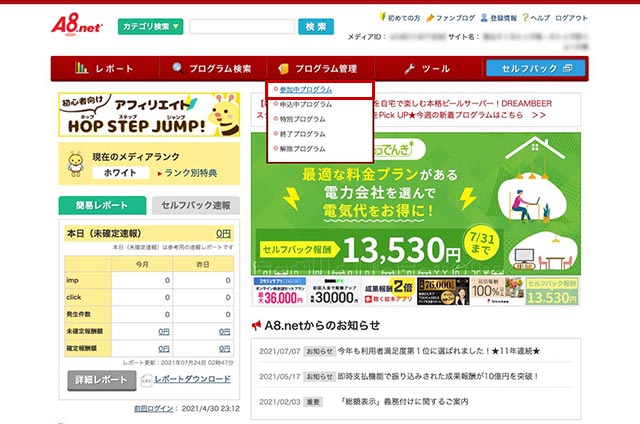Image resolution: width=640 pixels, height=424 pixels.
Task: Open the プログラム管理 menu
Action: point(320,69)
